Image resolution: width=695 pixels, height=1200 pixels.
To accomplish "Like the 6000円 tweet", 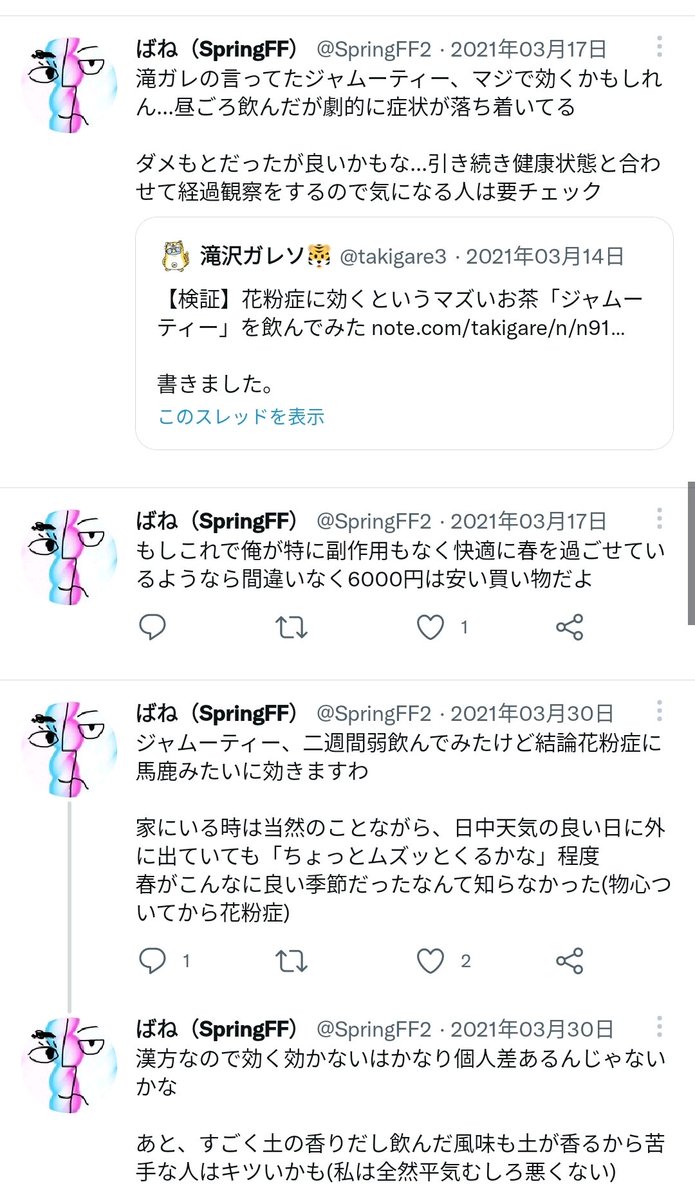I will [x=430, y=627].
